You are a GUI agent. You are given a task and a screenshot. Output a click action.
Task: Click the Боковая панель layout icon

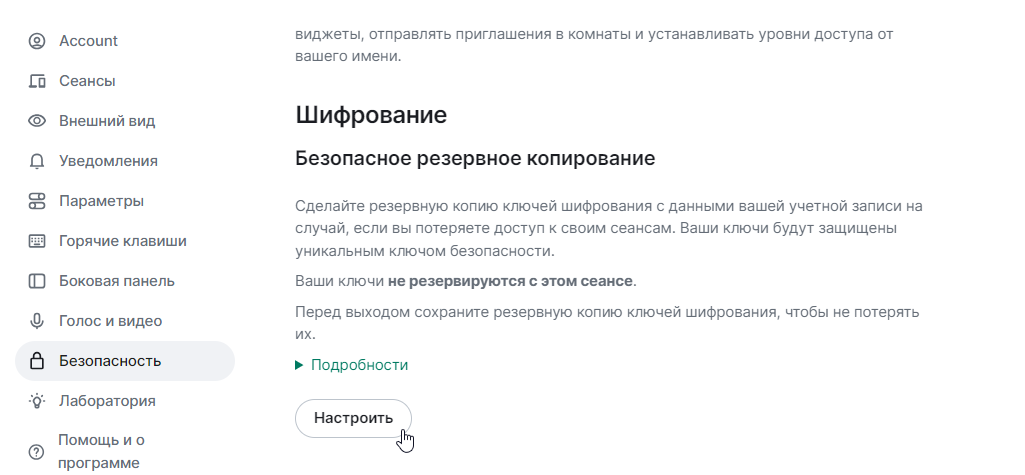coord(37,281)
